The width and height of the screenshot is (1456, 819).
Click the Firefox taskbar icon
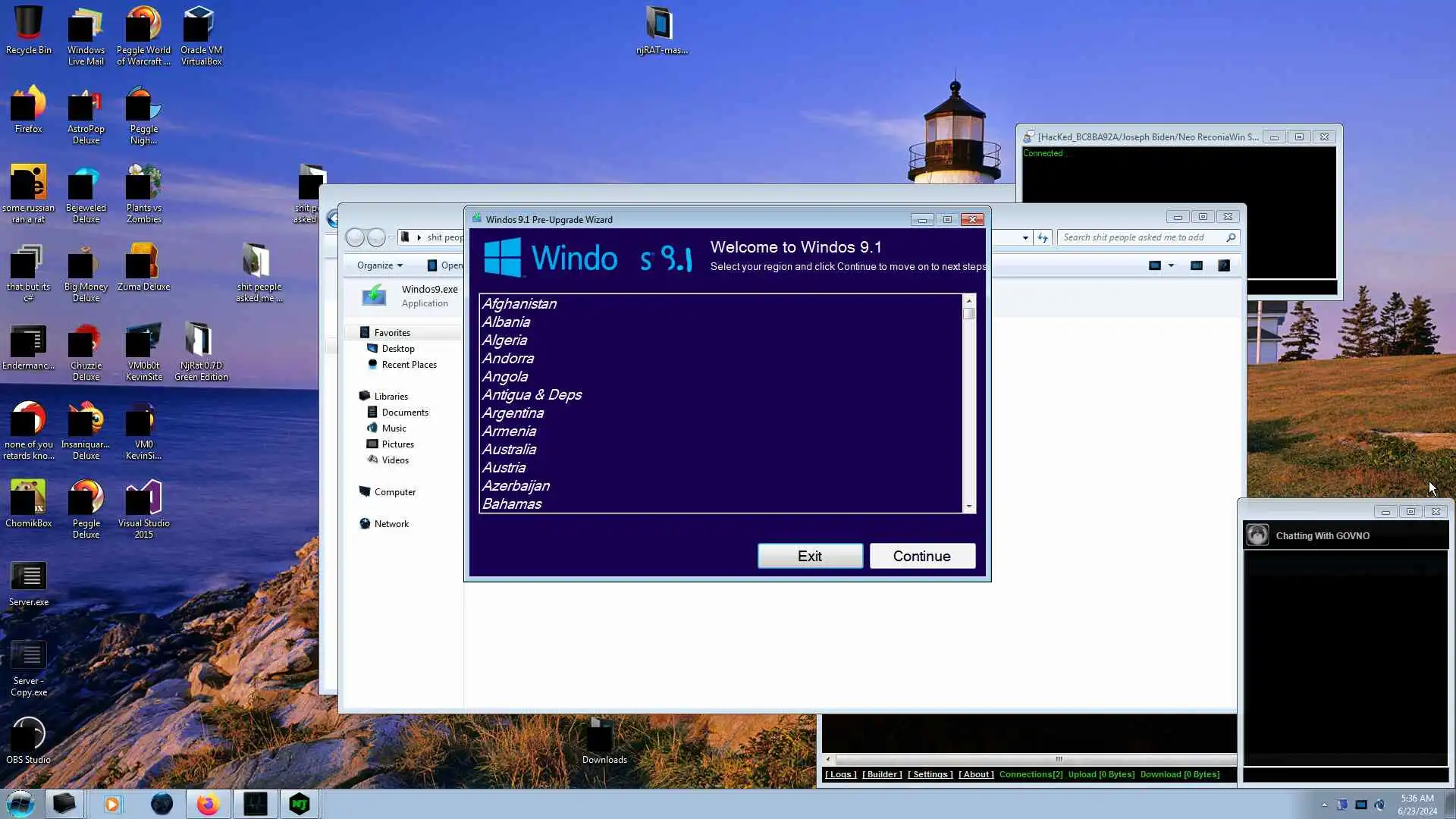[208, 804]
